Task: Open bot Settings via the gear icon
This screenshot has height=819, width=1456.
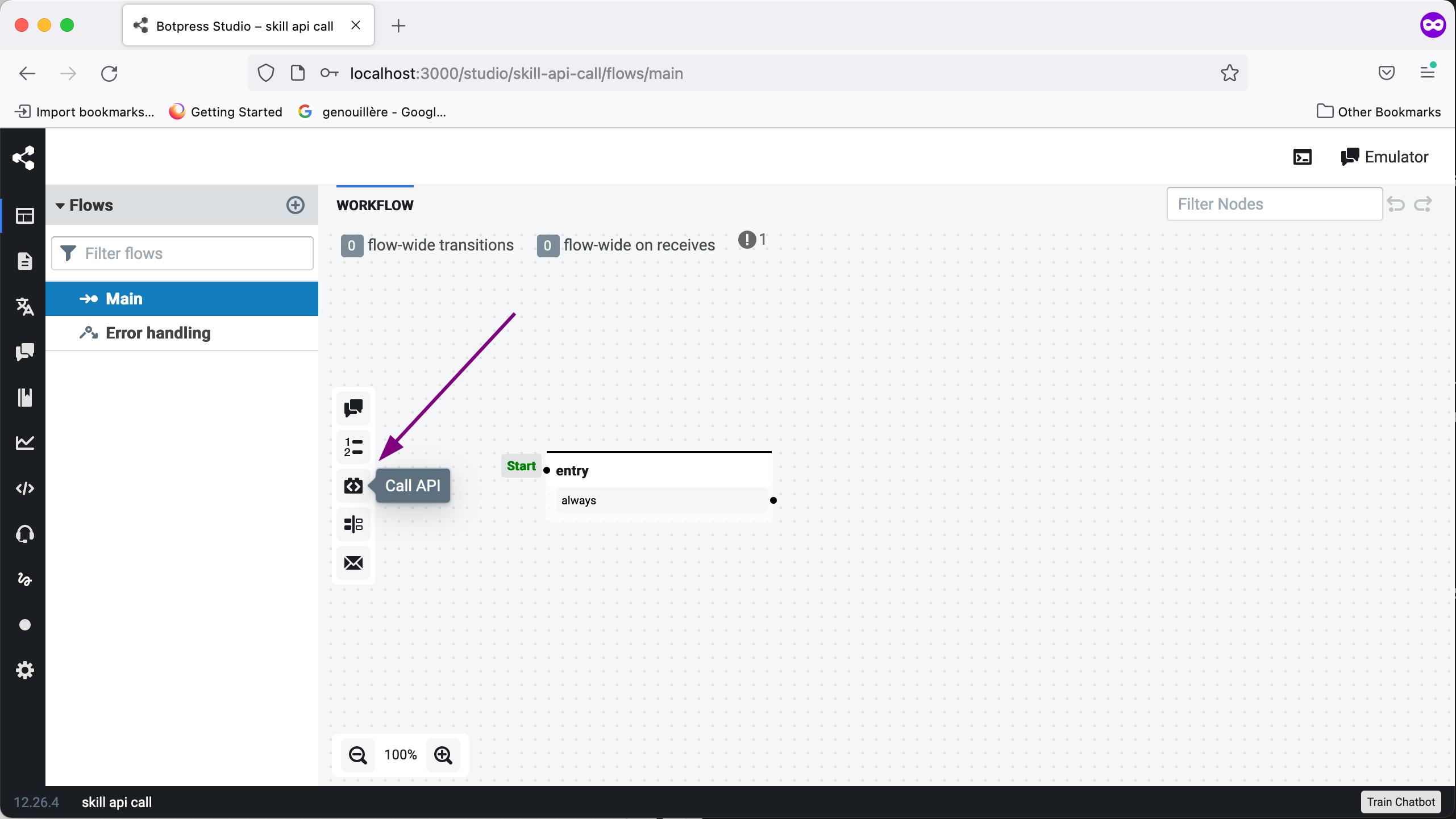Action: (25, 670)
